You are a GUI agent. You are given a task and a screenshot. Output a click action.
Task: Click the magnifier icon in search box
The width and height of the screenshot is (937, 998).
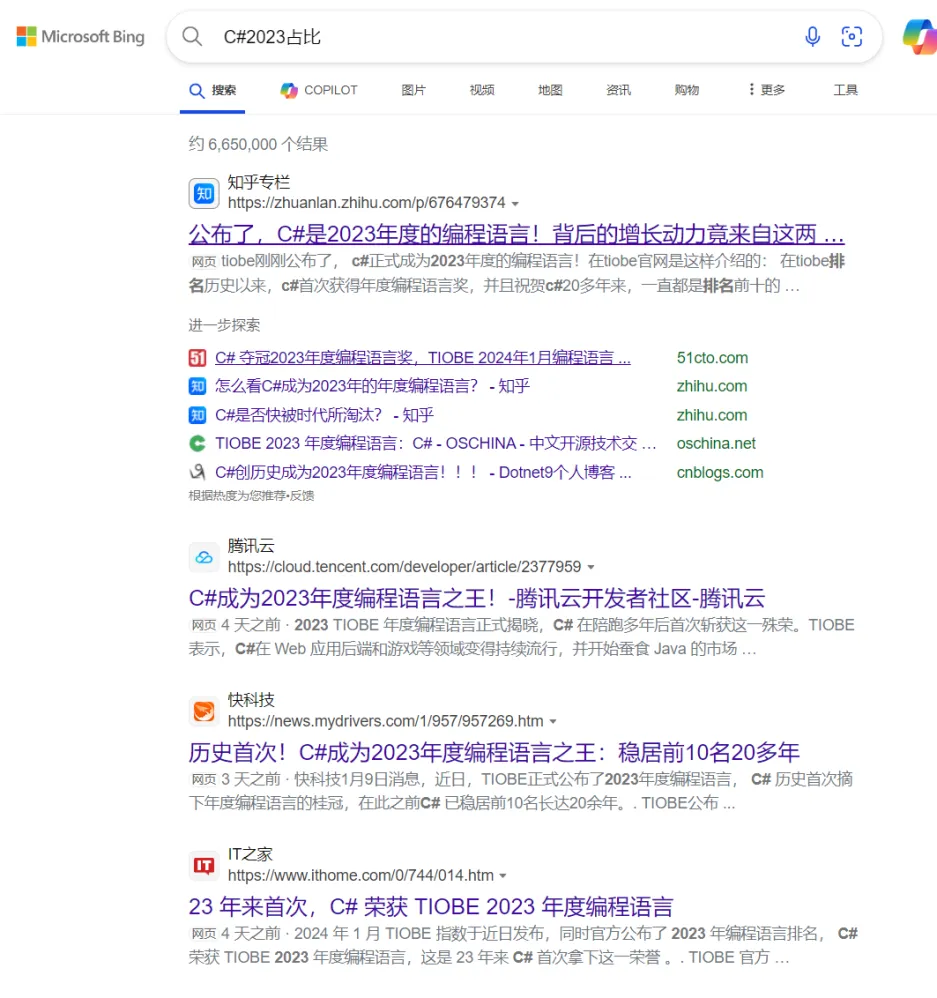(192, 37)
